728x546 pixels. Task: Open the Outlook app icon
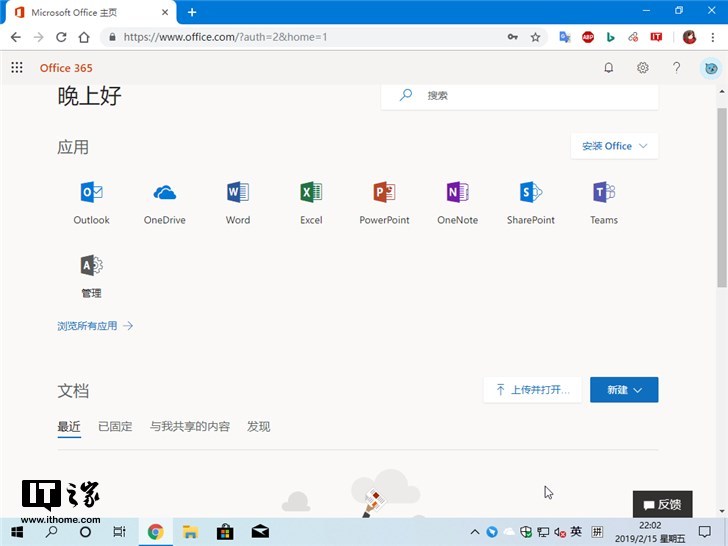click(91, 193)
